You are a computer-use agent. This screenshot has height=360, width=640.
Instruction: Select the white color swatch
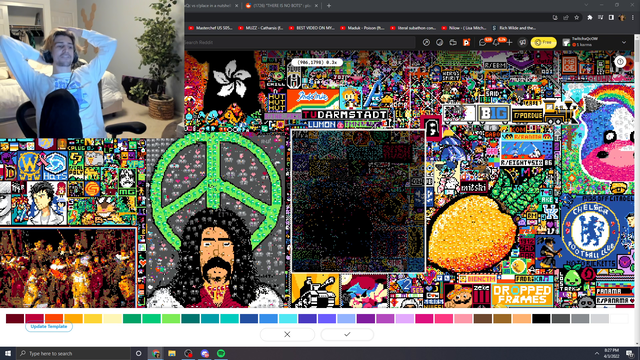(x=620, y=318)
